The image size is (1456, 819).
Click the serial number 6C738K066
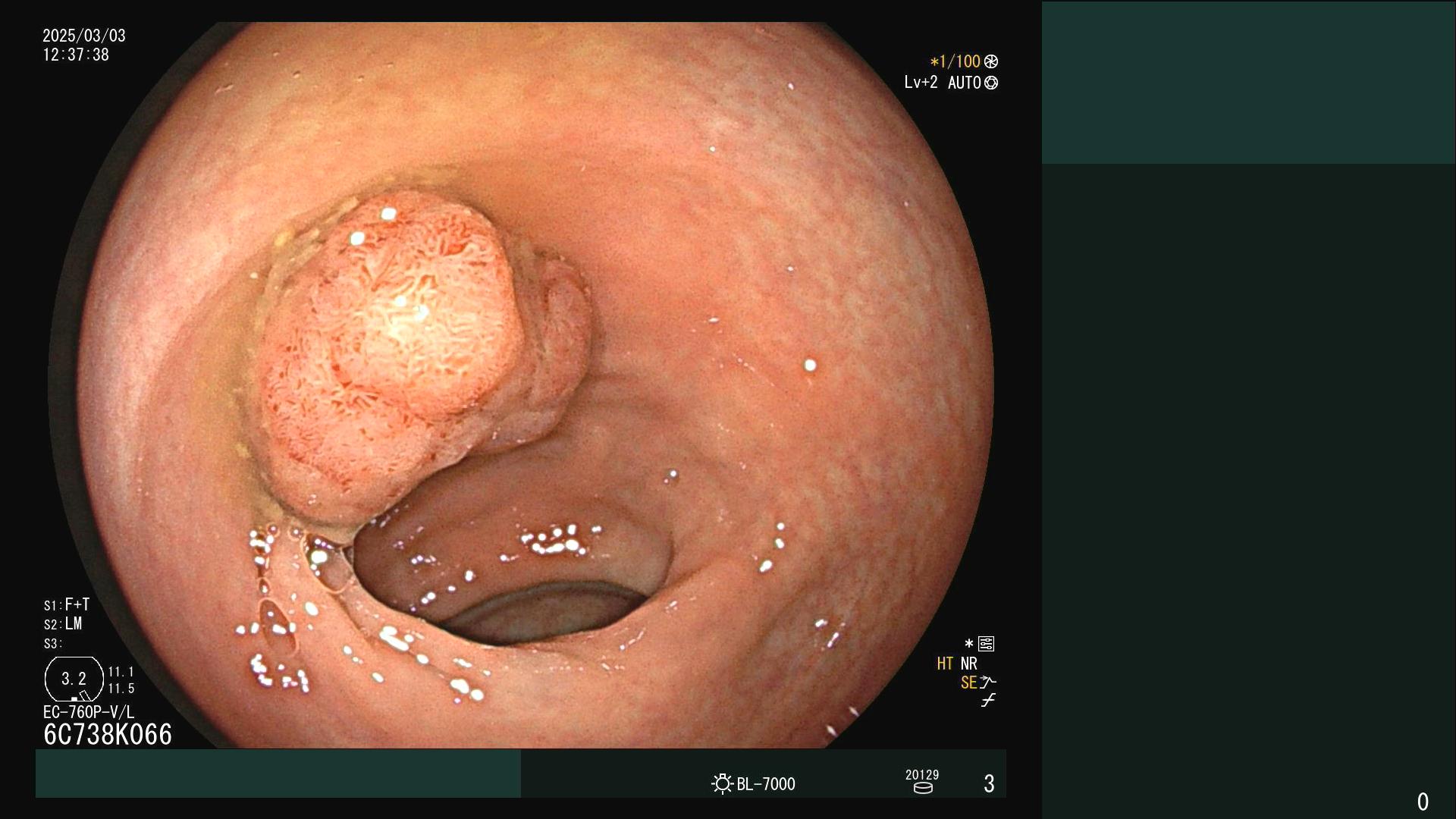click(x=108, y=734)
